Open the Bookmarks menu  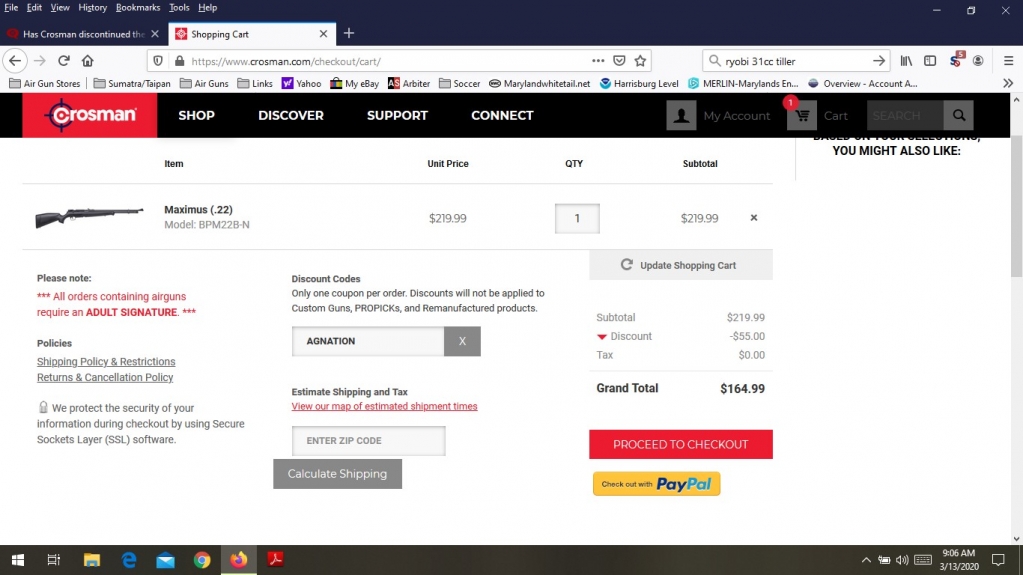(138, 8)
